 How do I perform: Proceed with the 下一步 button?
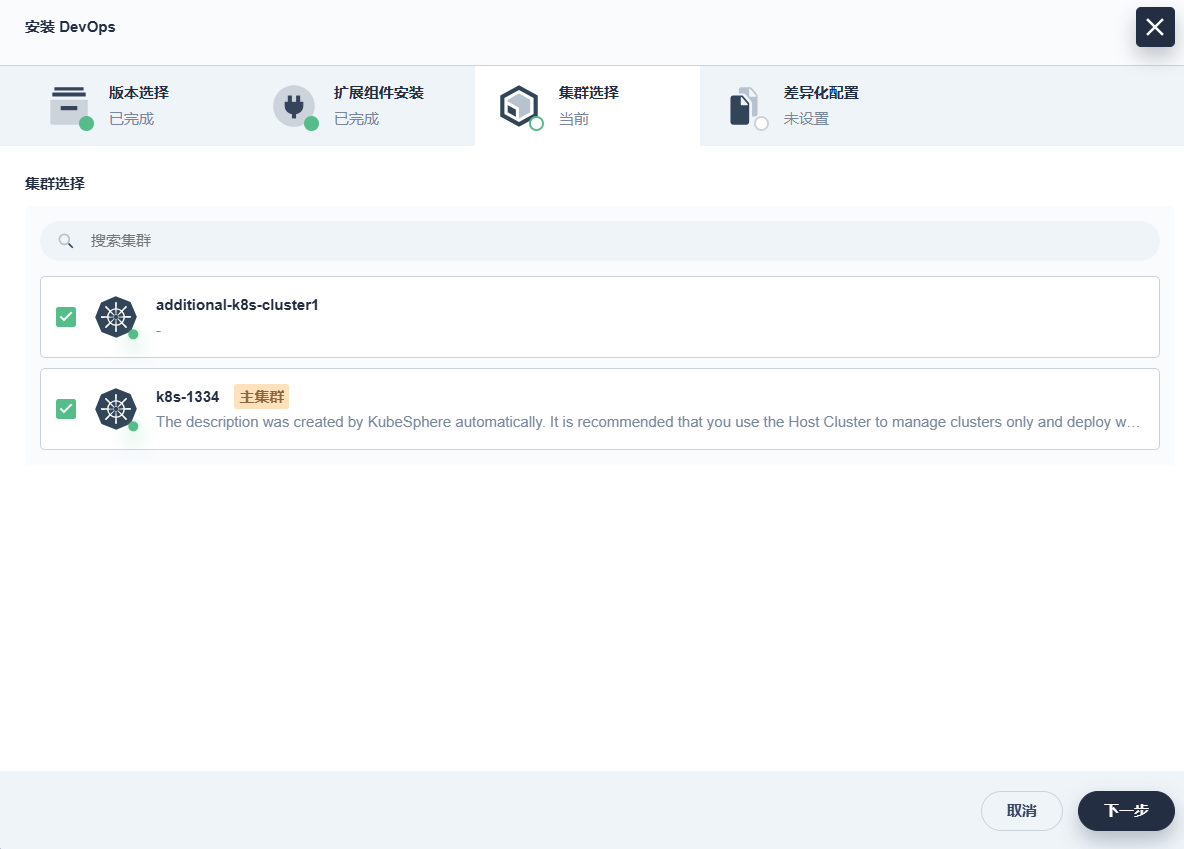coord(1126,810)
